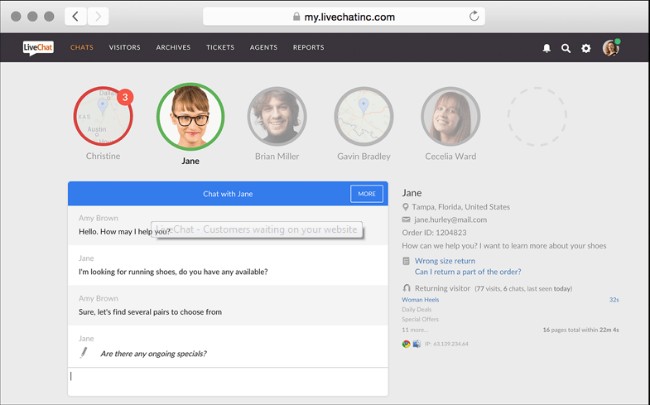Screen dimensions: 650x405
Task: Click the page reload icon
Action: pos(474,16)
